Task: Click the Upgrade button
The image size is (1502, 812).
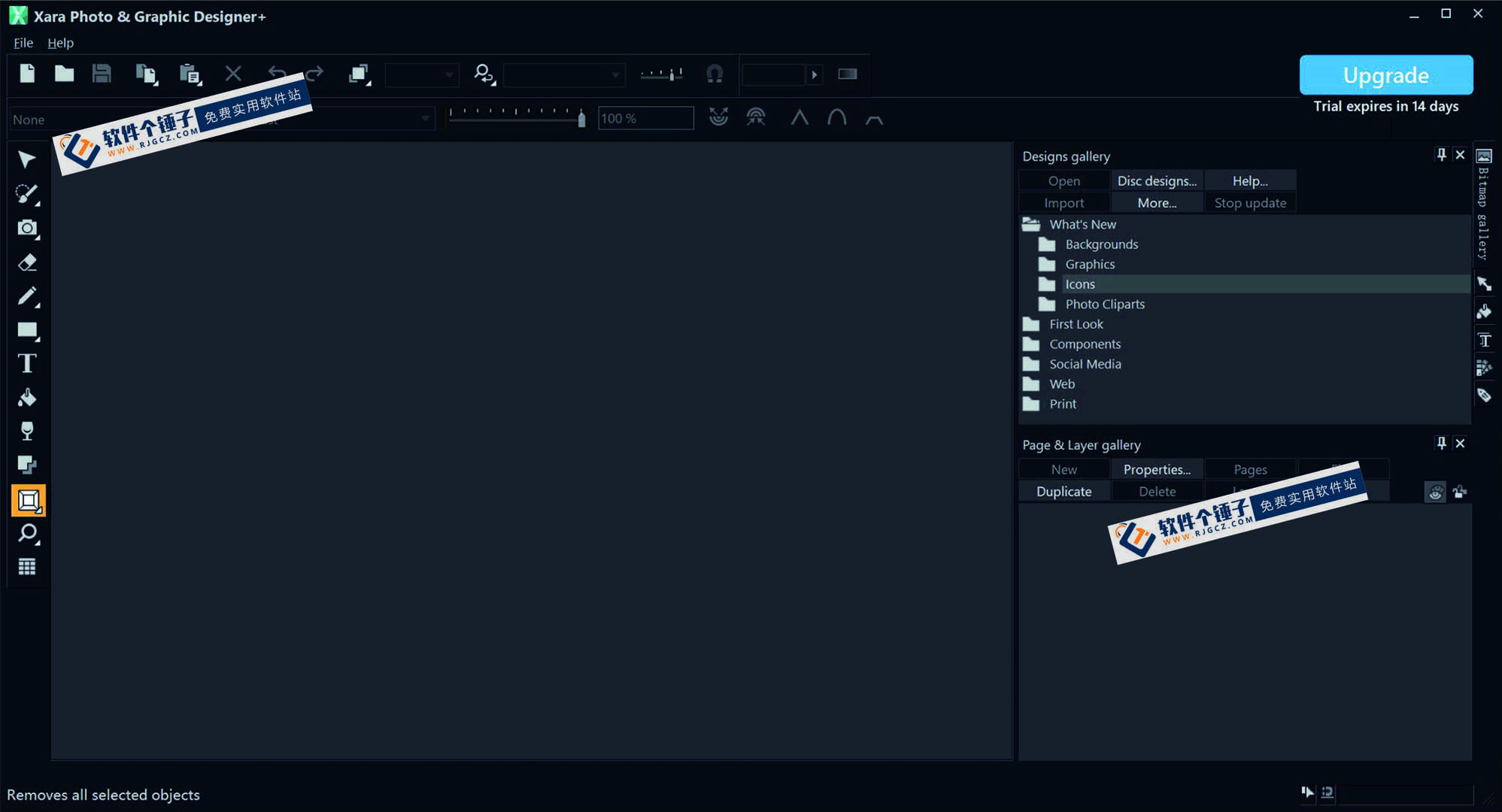Action: pos(1385,75)
